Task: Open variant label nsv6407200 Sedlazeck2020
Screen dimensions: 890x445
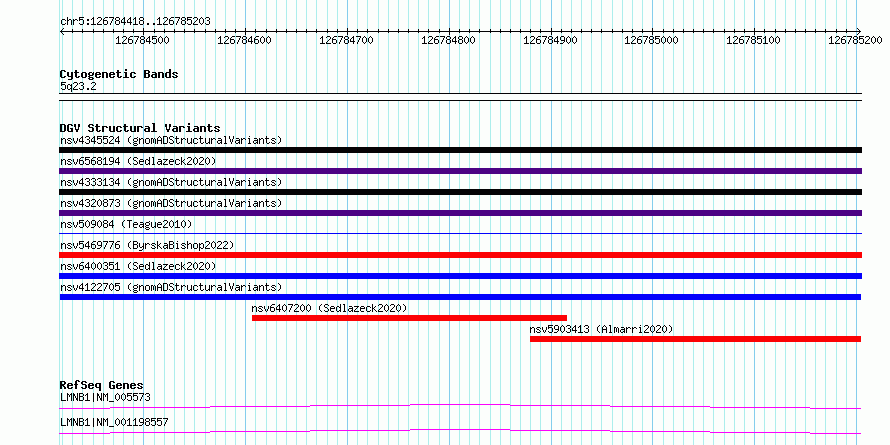Action: [x=329, y=308]
